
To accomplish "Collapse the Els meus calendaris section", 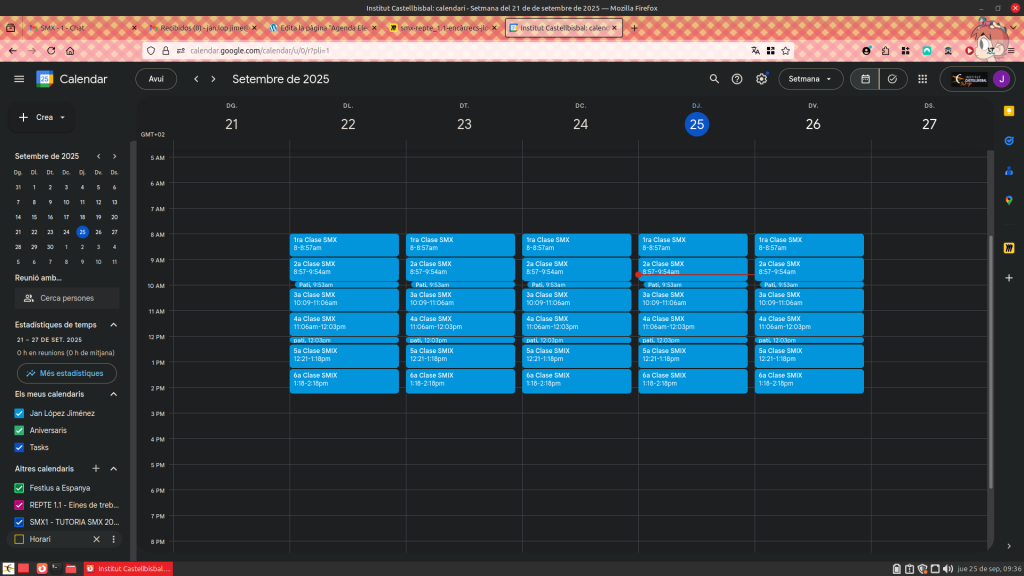I will [113, 394].
